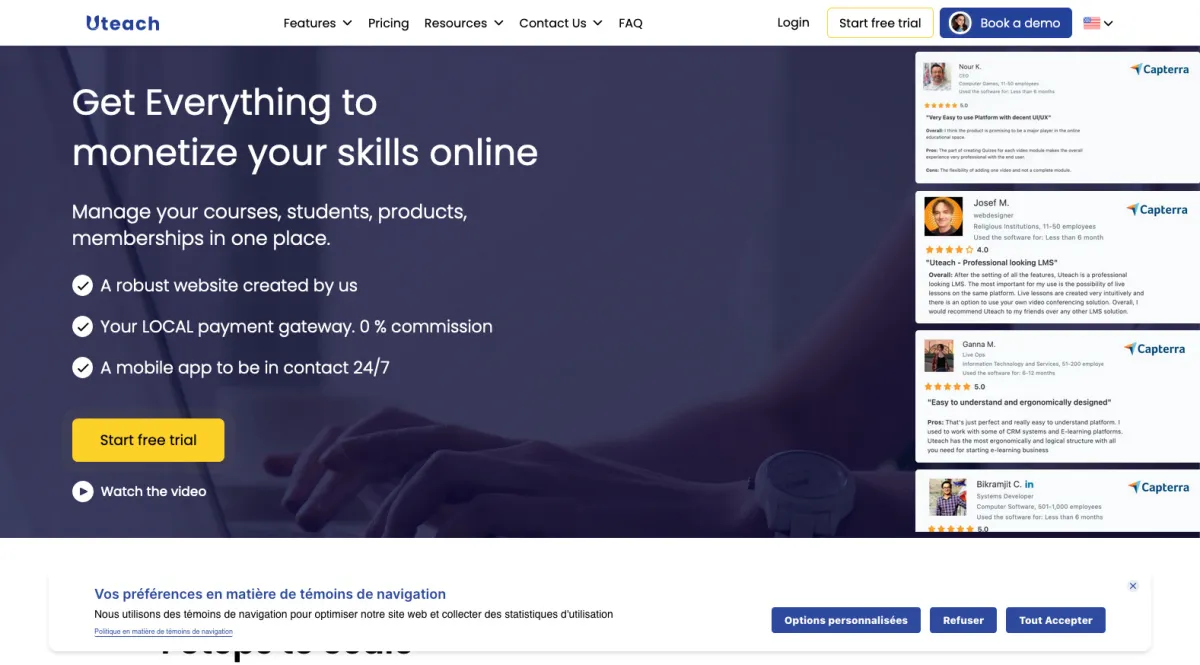Click Ganna M. profile photo
This screenshot has height=665, width=1200.
939,356
